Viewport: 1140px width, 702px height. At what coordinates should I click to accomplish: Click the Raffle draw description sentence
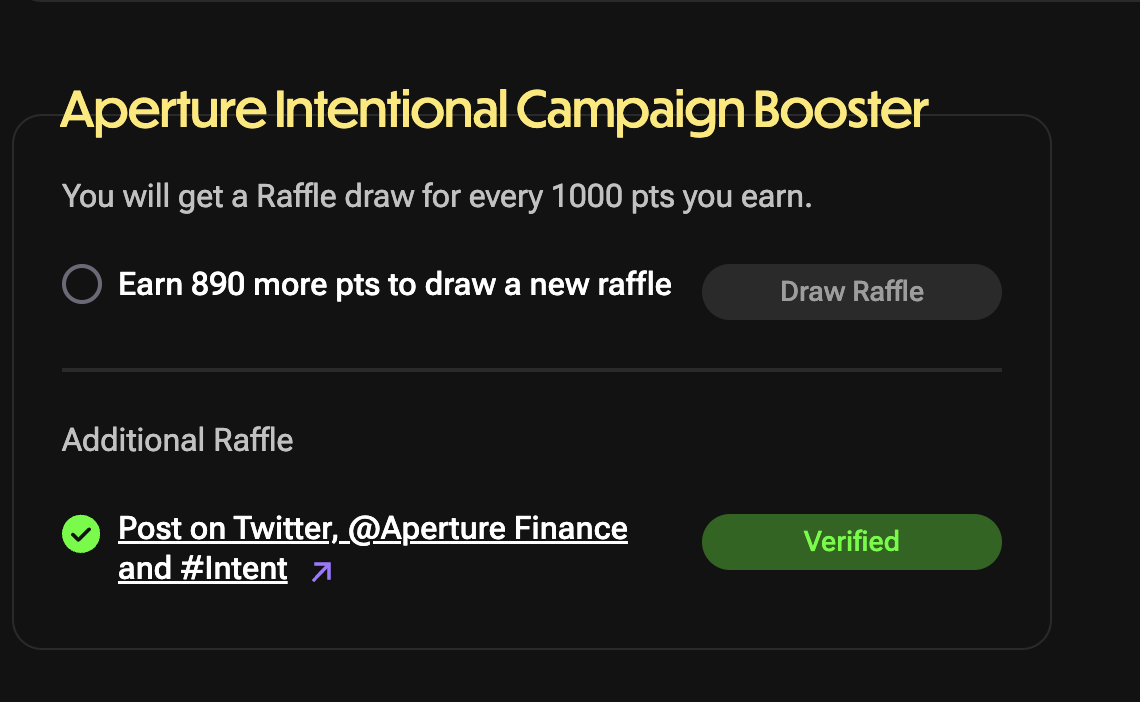436,196
